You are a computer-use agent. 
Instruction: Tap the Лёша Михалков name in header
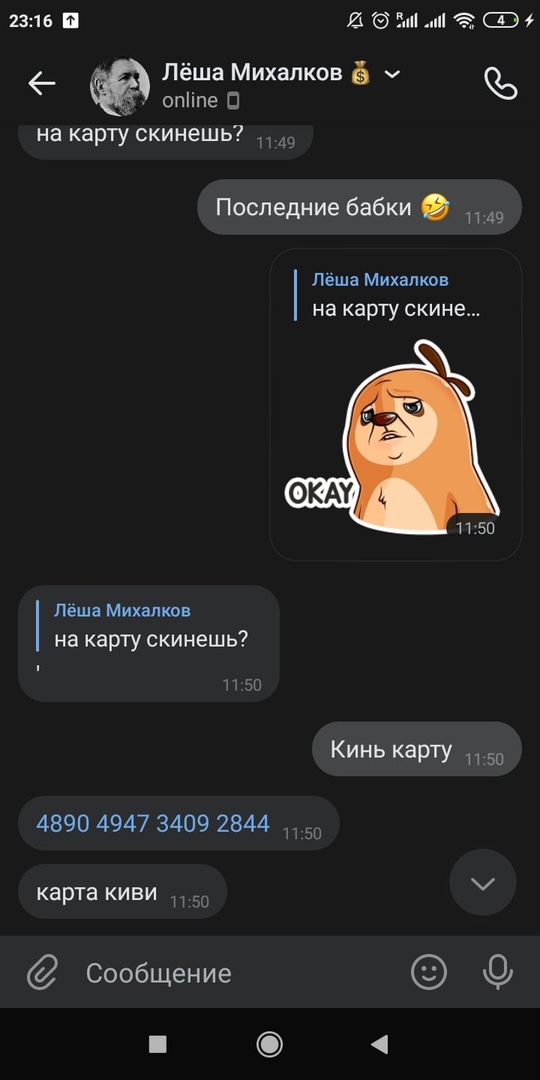click(x=252, y=72)
